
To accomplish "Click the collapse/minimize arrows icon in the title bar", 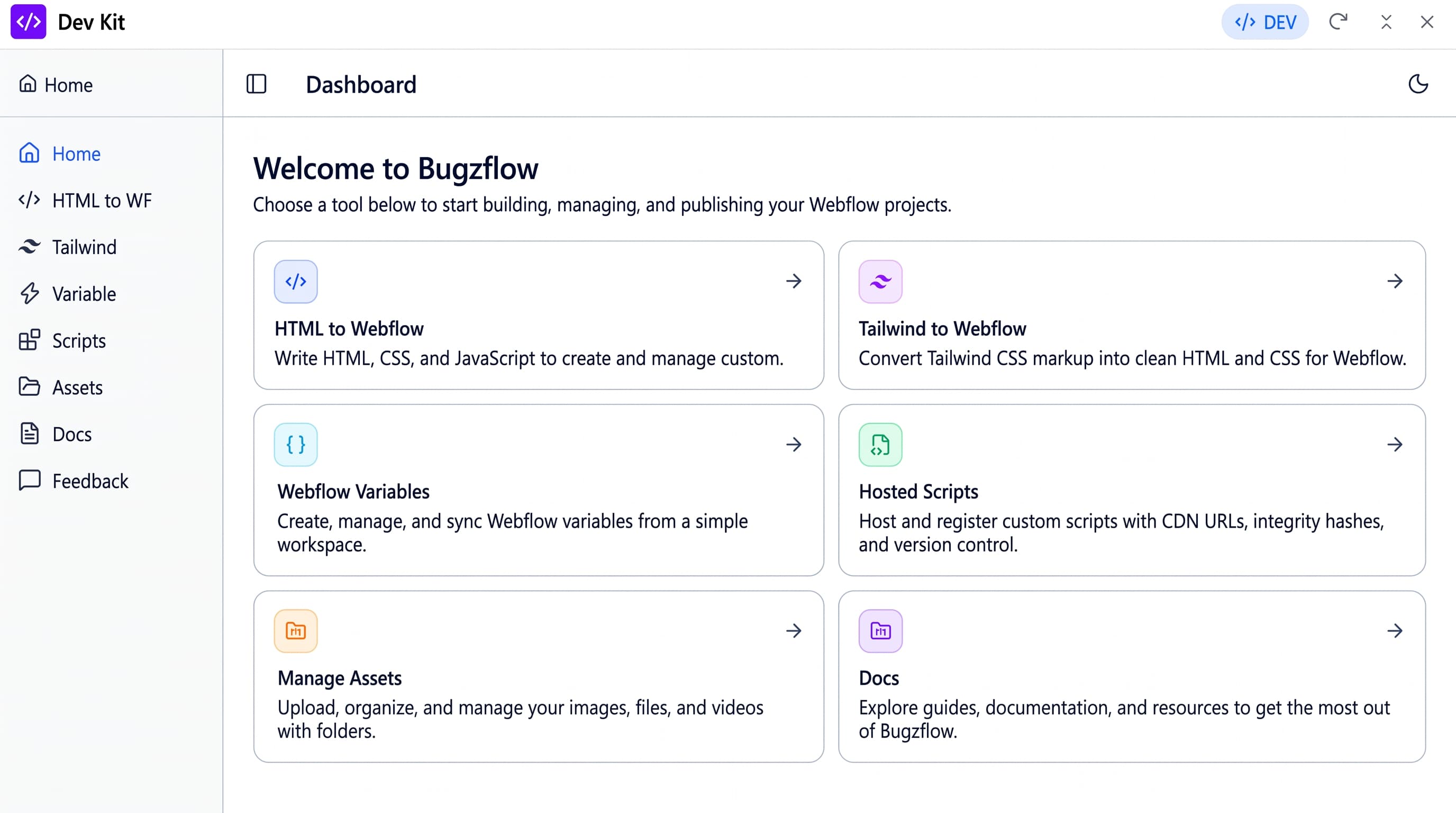I will click(x=1386, y=22).
